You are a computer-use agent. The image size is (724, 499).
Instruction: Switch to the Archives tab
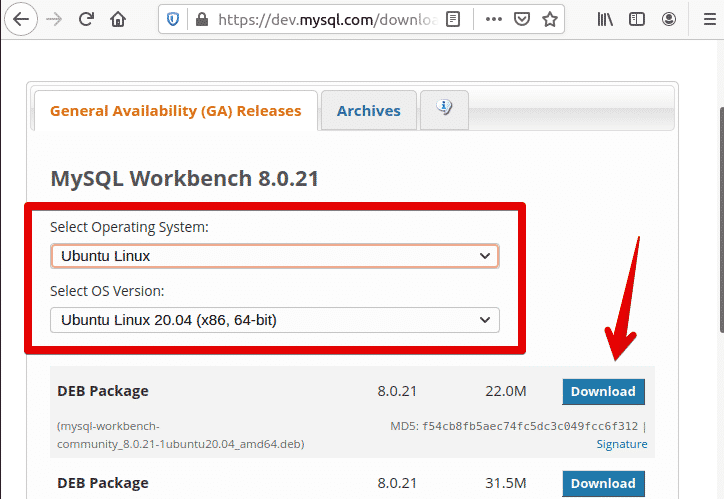point(368,111)
